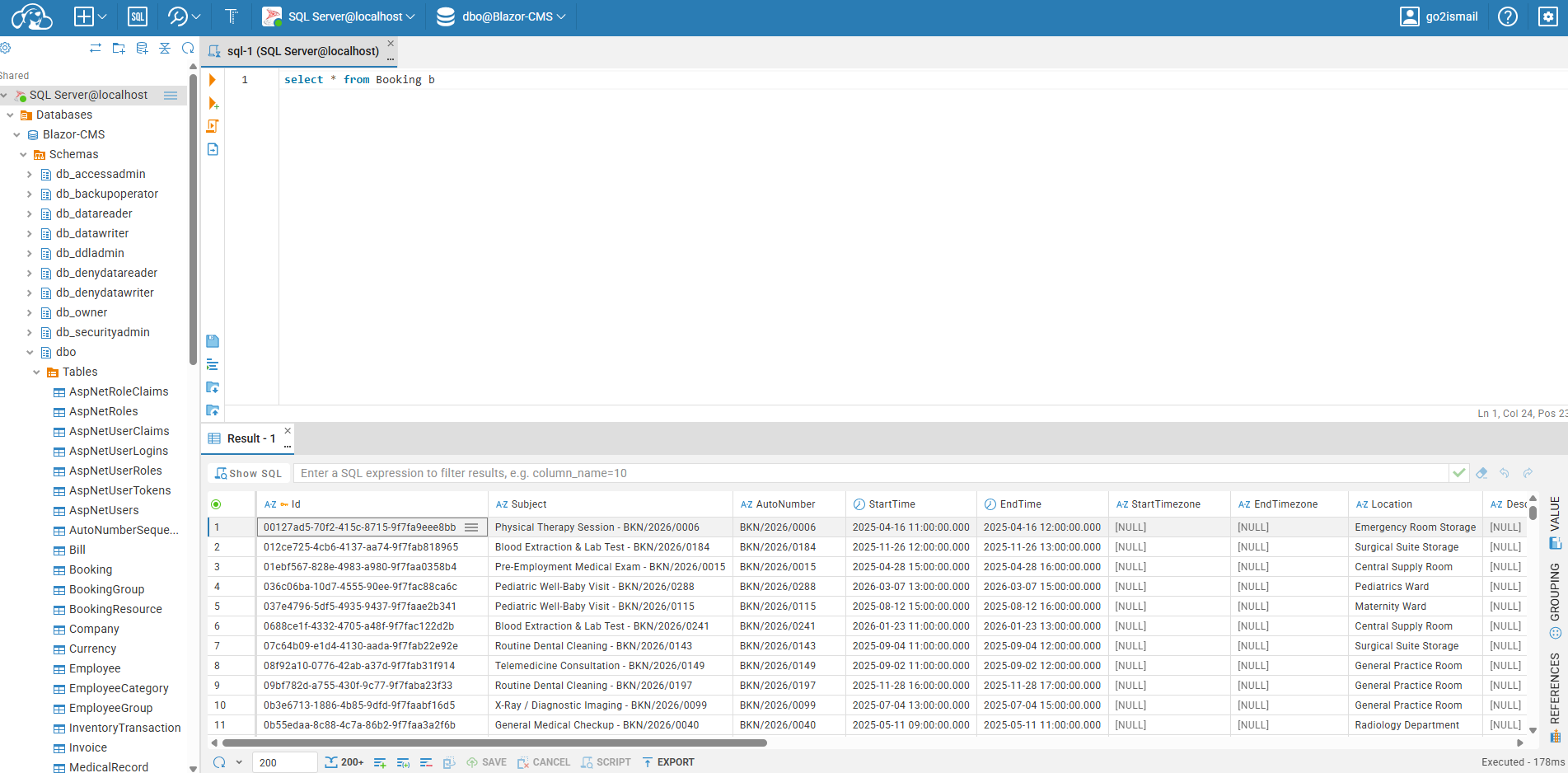Show execution plan icon in editor
The width and height of the screenshot is (1568, 773).
213,149
